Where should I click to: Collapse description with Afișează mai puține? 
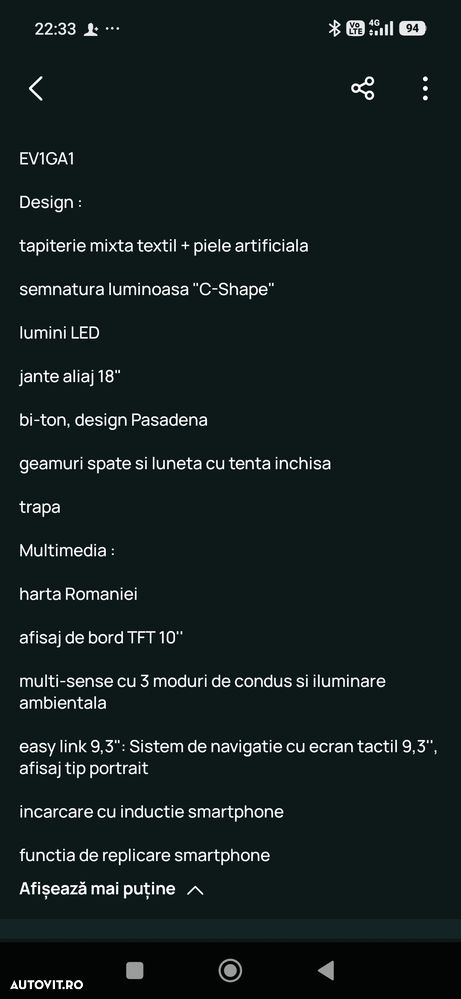pos(97,889)
